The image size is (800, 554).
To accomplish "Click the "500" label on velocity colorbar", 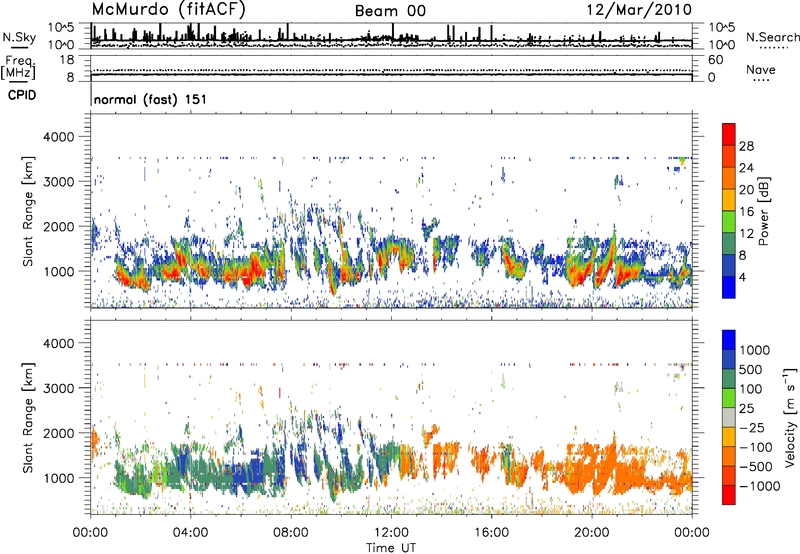I will [x=750, y=370].
